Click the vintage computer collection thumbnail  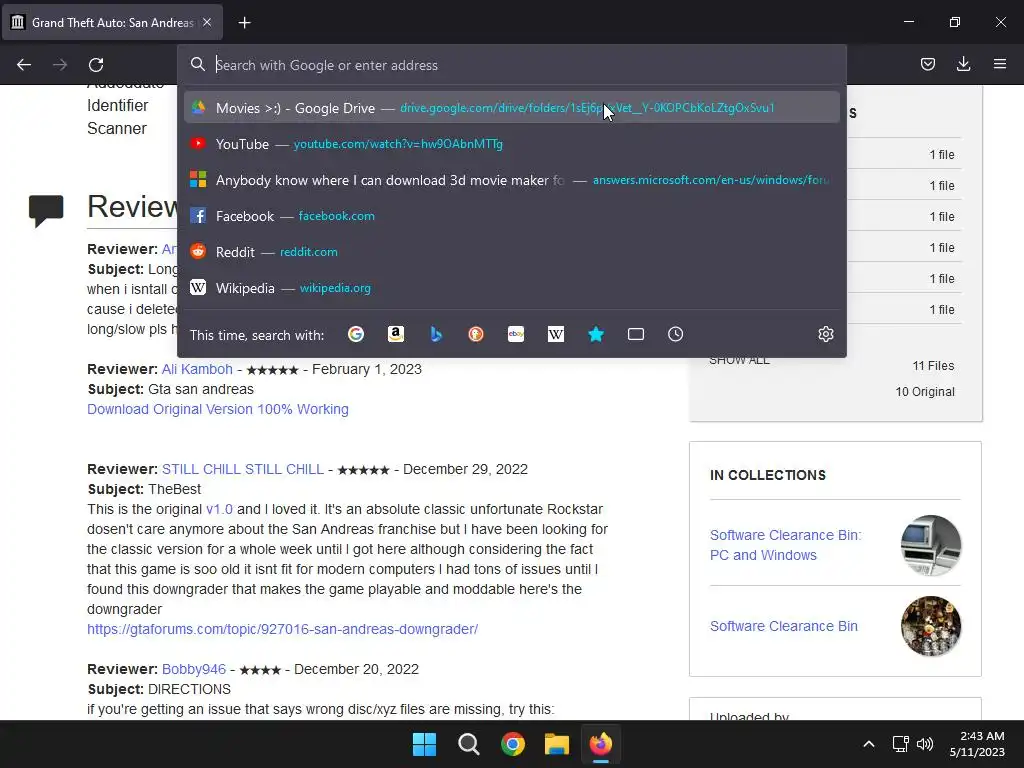coord(931,545)
